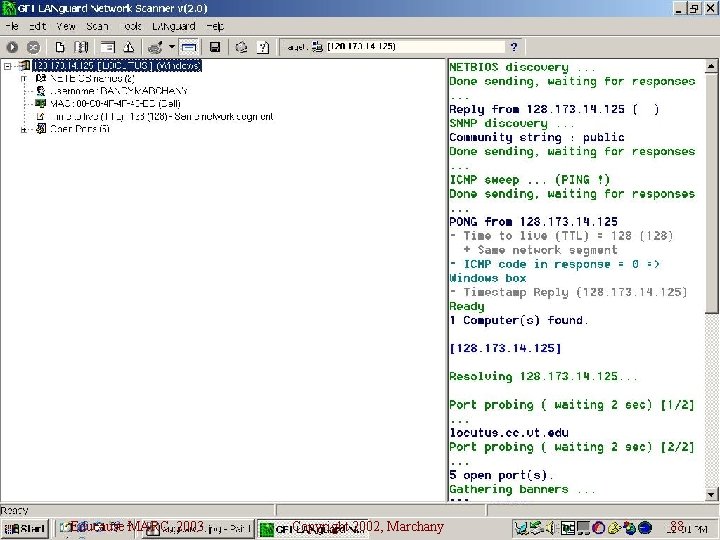720x540 pixels.
Task: Open the Edit menu
Action: [38, 26]
